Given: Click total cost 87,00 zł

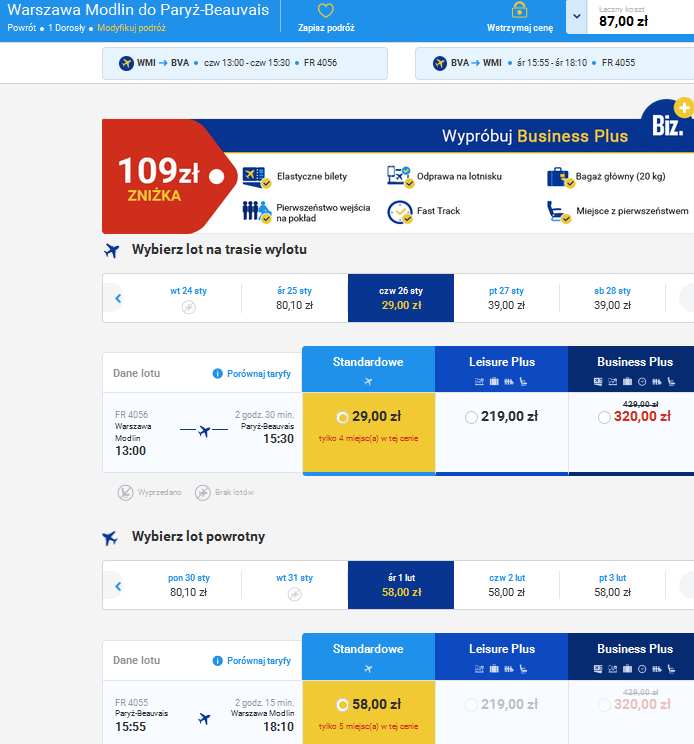Looking at the screenshot, I should (x=623, y=21).
